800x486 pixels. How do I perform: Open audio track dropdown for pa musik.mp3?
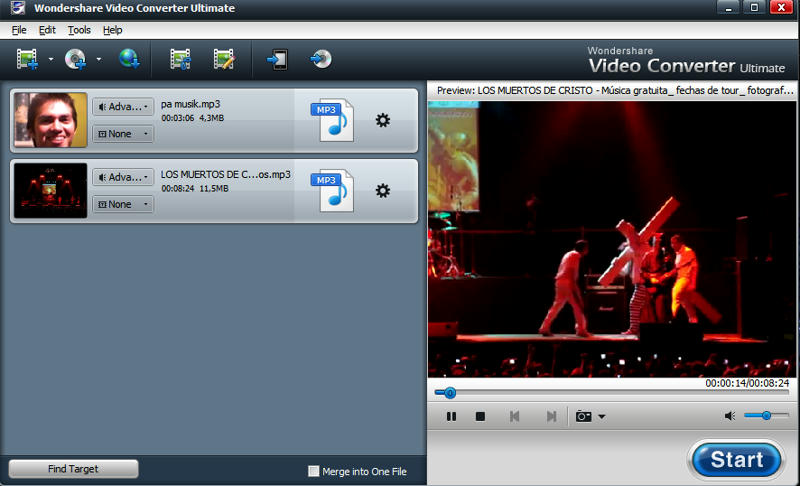tap(123, 107)
